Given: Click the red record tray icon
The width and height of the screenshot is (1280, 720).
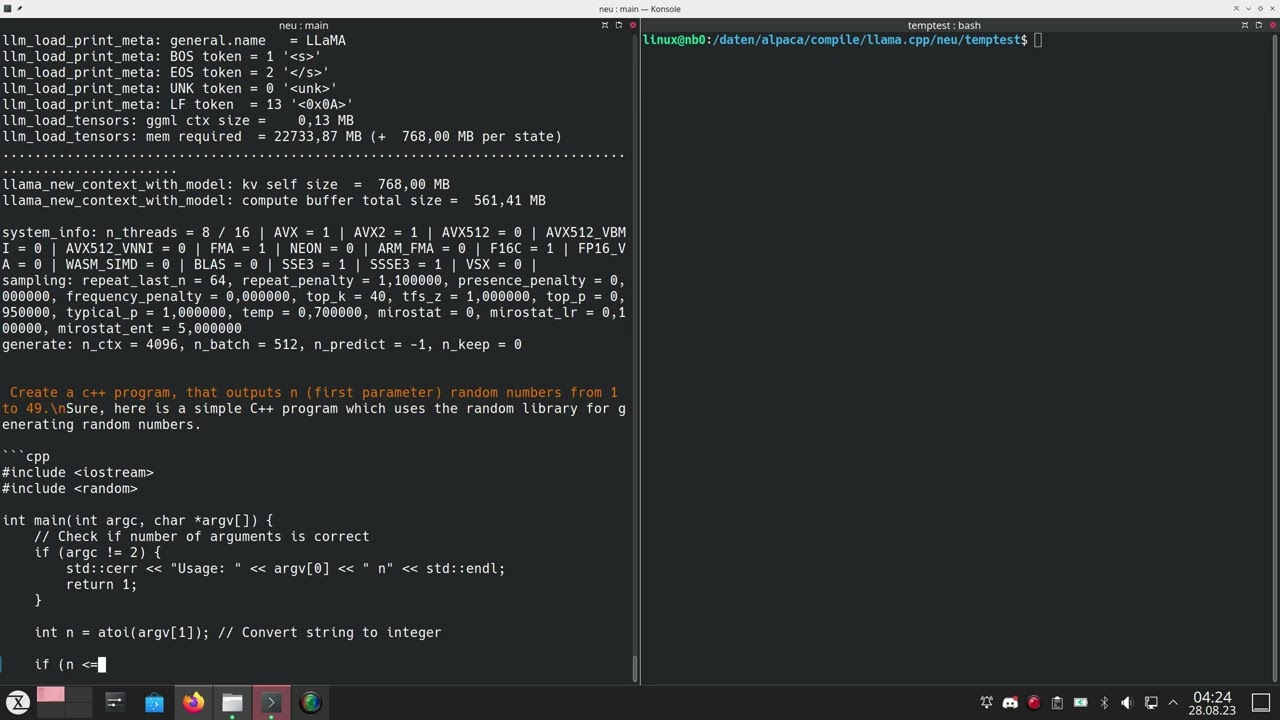Looking at the screenshot, I should (x=1034, y=702).
